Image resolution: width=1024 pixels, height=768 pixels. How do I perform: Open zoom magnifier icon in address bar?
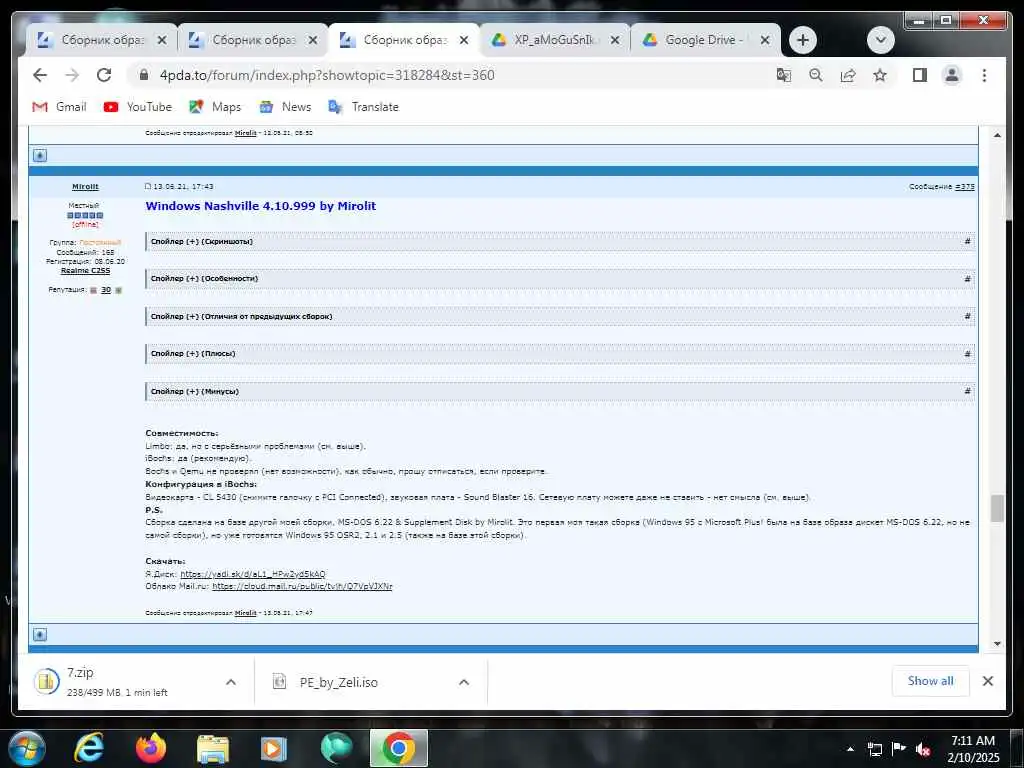tap(816, 75)
